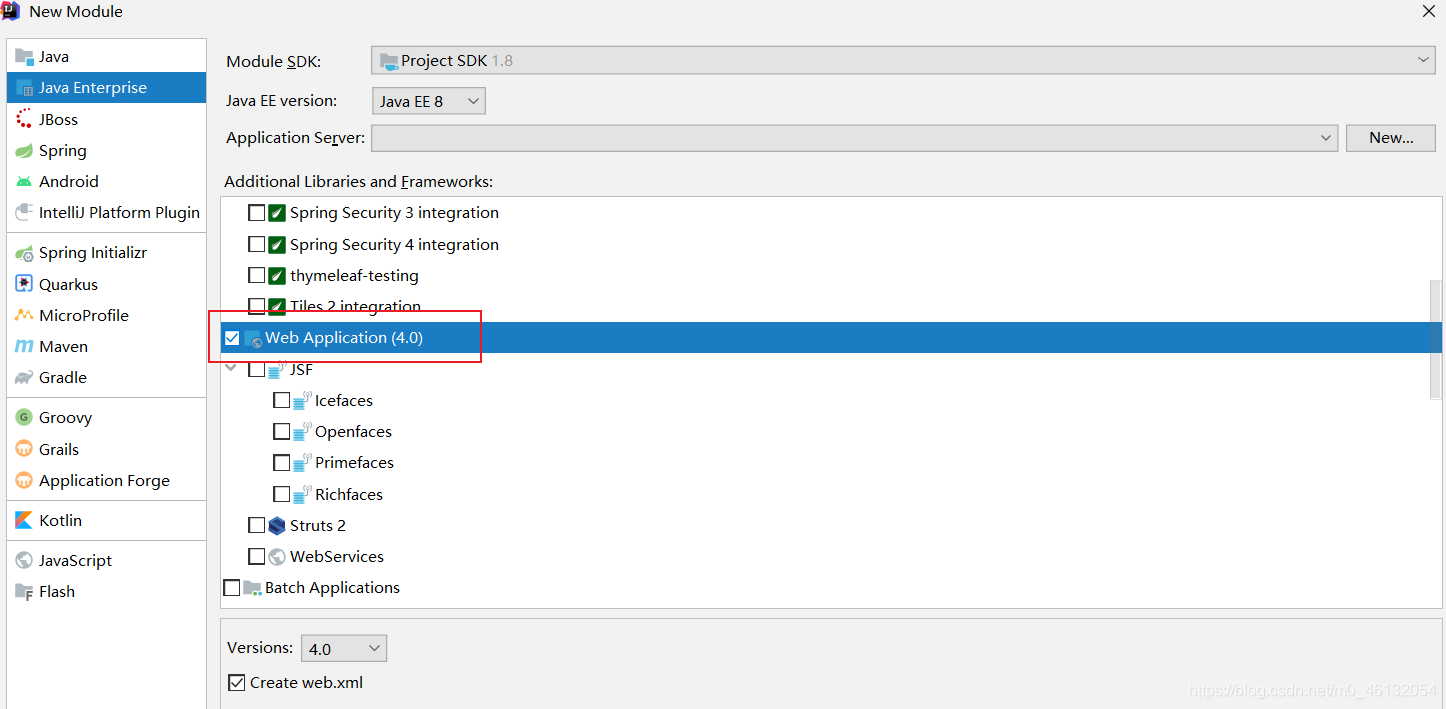
Task: Collapse the JSF tree node arrow
Action: pyautogui.click(x=232, y=369)
